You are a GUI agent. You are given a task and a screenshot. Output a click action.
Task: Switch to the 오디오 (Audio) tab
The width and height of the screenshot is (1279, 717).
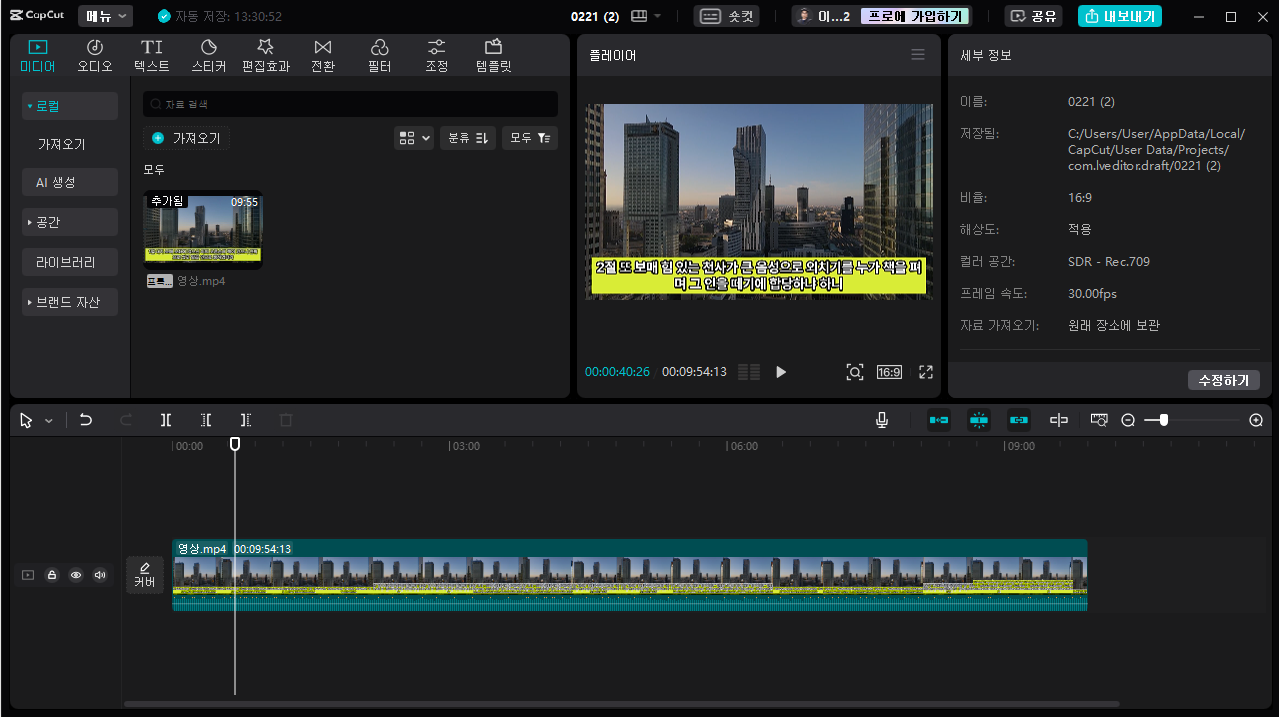coord(95,56)
